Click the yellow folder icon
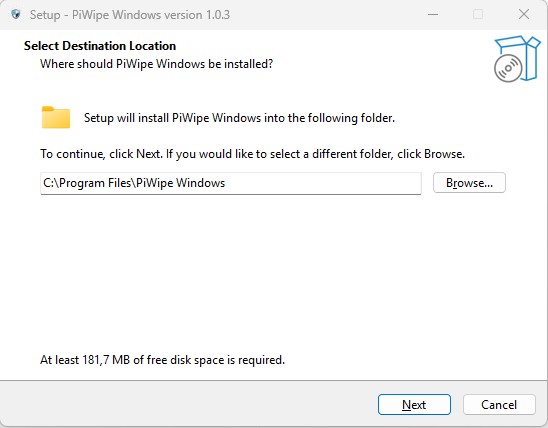The height and width of the screenshot is (428, 548). (56, 117)
